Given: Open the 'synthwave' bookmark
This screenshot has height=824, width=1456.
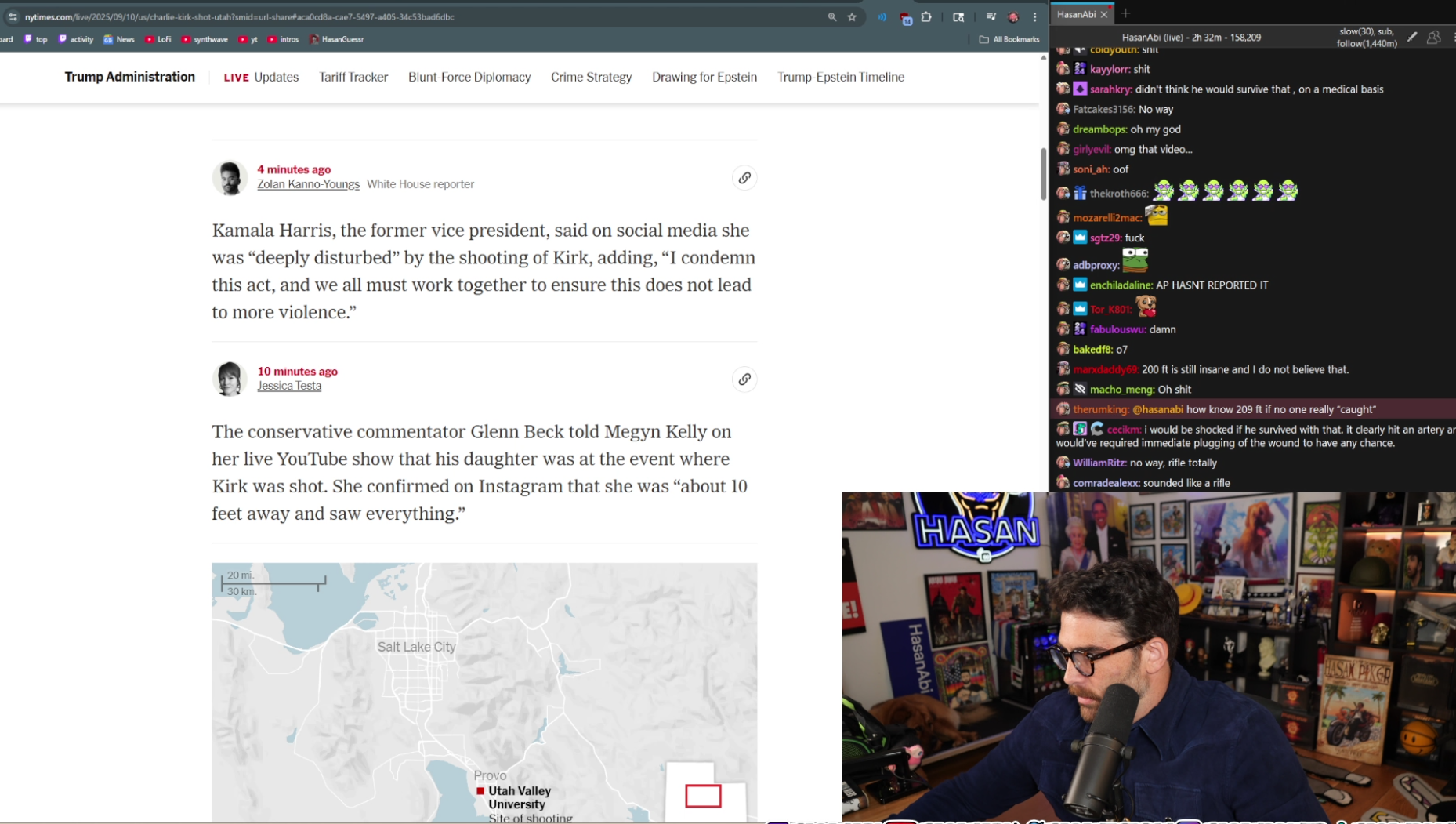Looking at the screenshot, I should pos(205,39).
